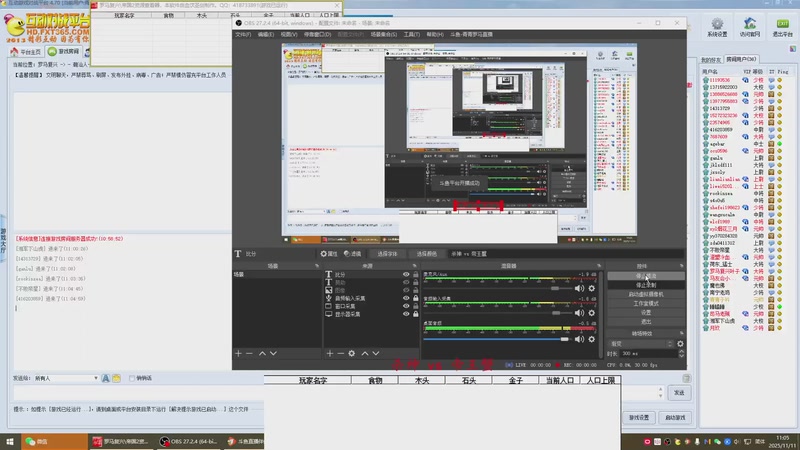800x450 pixels.
Task: Toggle visibility of the 比分 text source
Action: [406, 274]
